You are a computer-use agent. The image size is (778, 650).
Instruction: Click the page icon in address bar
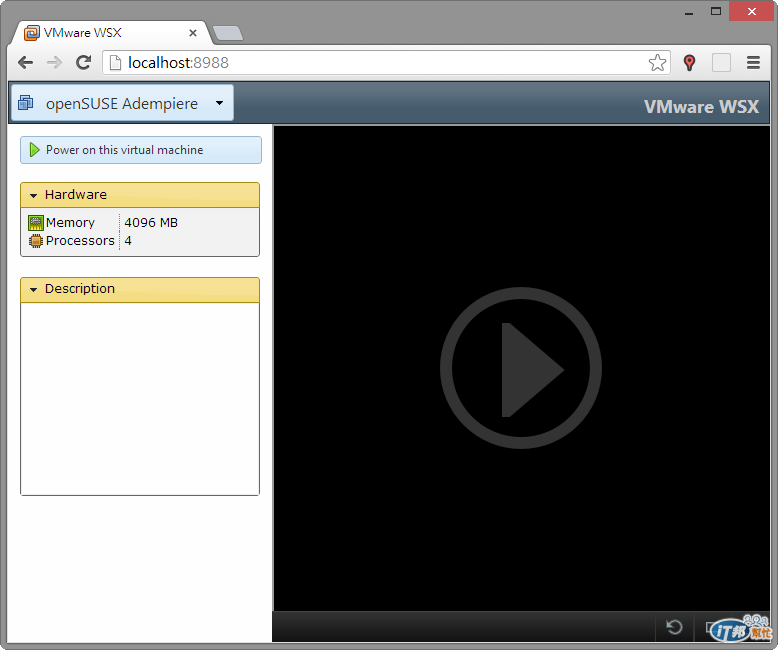[x=115, y=63]
